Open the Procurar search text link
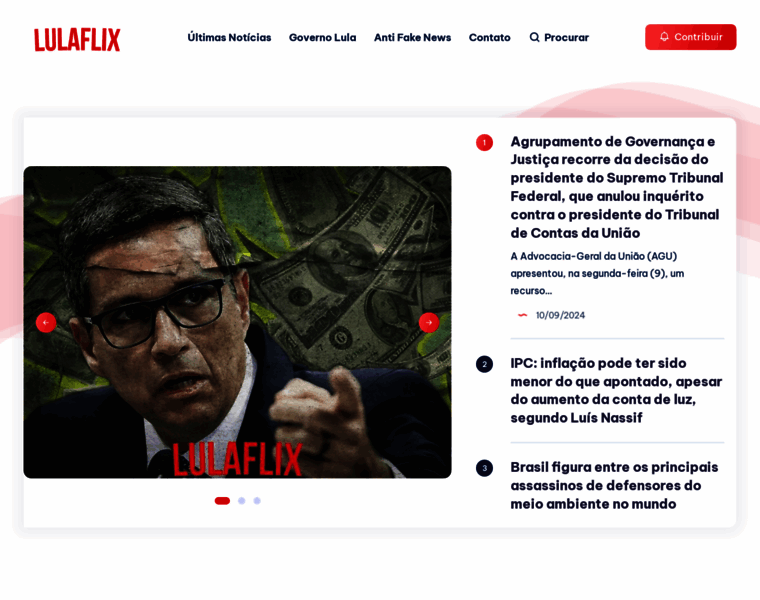Viewport: 760px width, 600px height. coord(566,37)
